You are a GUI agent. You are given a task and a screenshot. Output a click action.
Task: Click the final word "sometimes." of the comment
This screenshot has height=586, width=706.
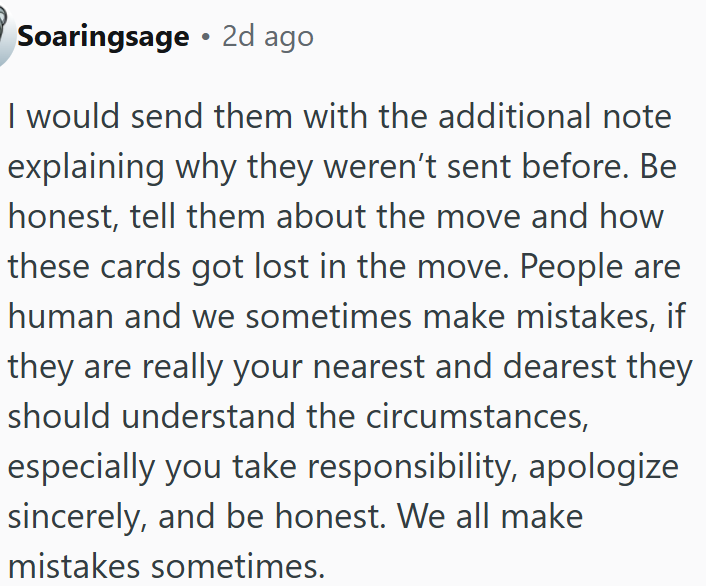(237, 567)
